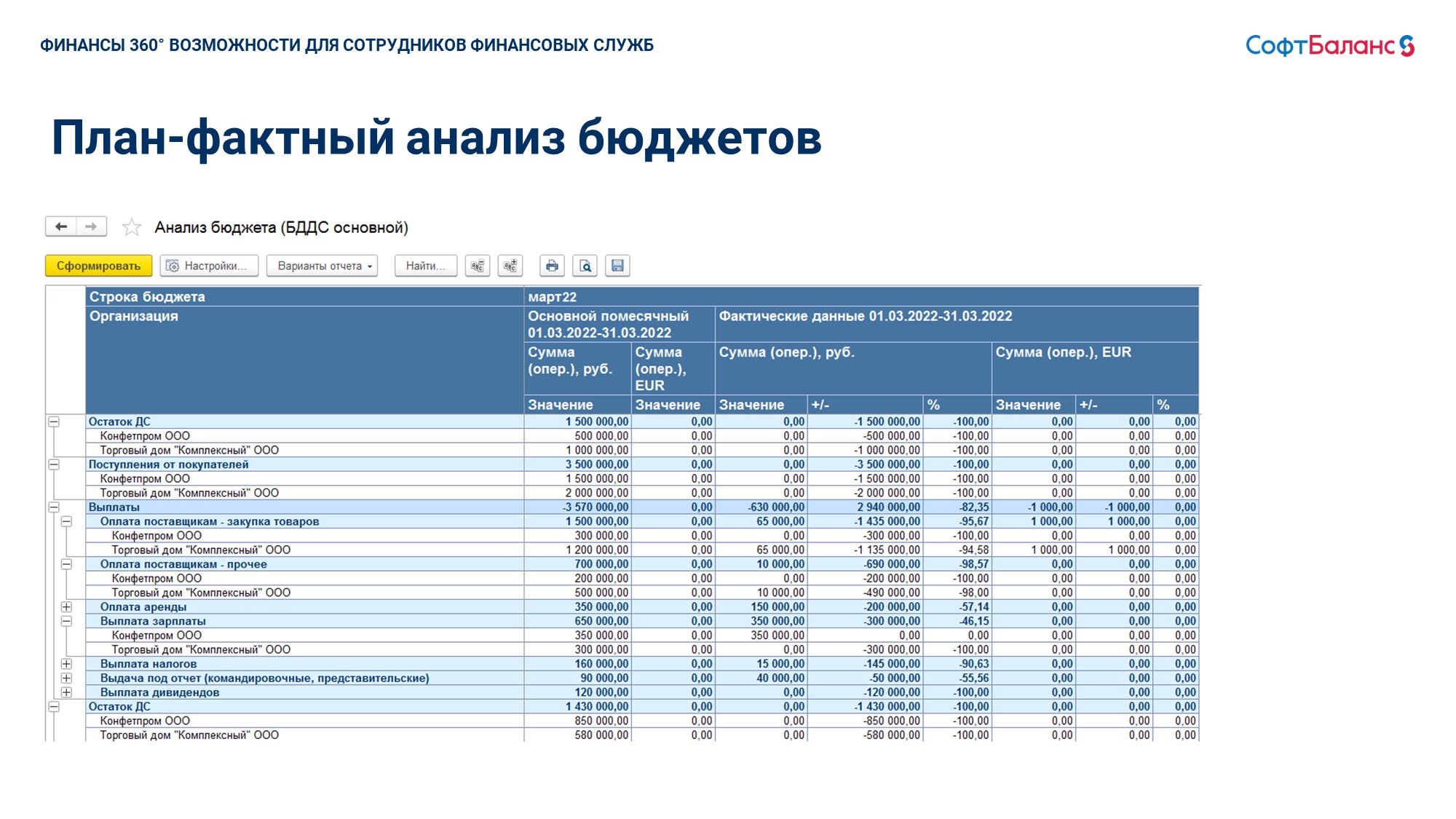This screenshot has width=1456, height=819.
Task: Click the -1 135 000,00 deviation cell
Action: tap(866, 550)
